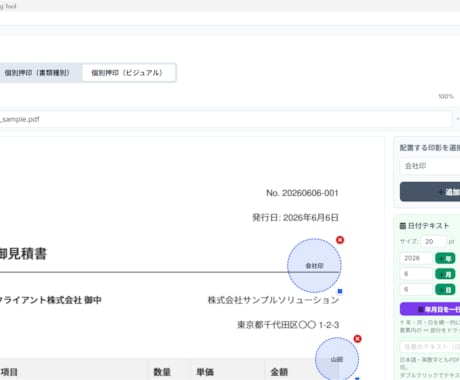The image size is (460, 380).
Task: Click the 100% zoom indicator
Action: click(446, 96)
